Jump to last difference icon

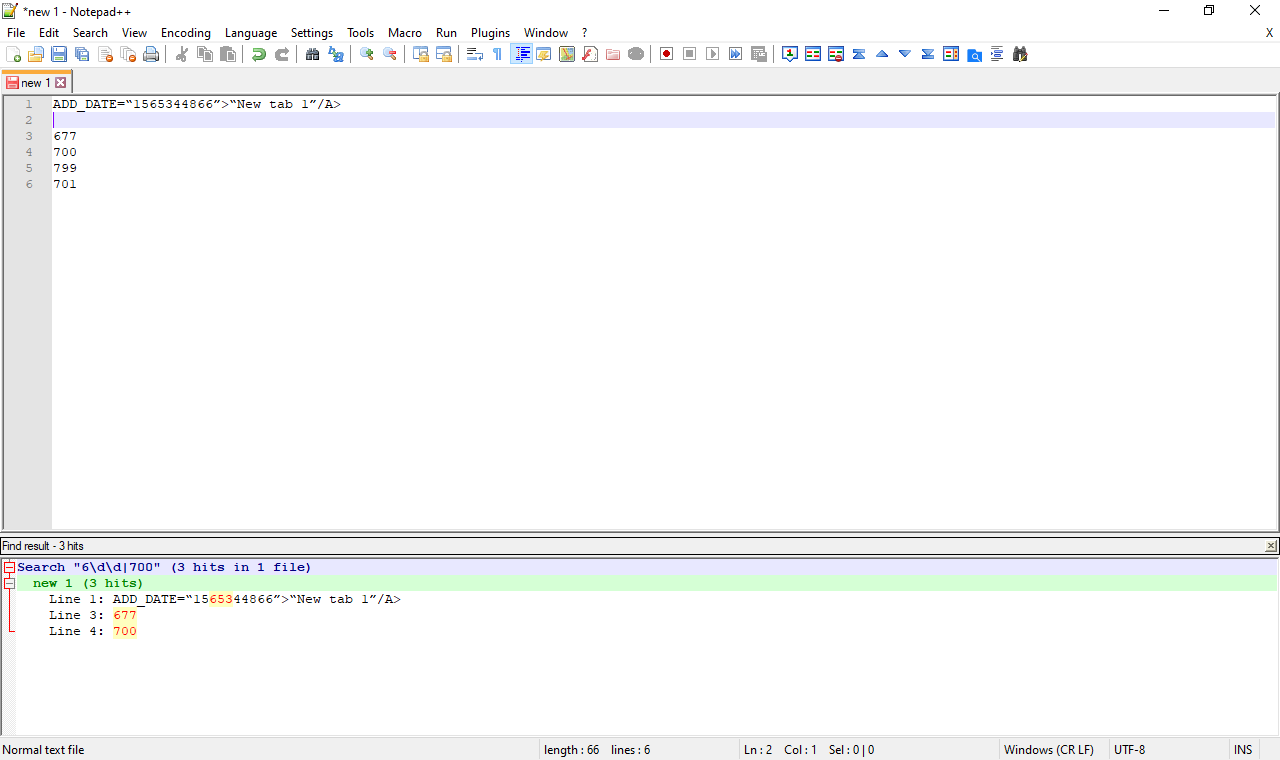pyautogui.click(x=928, y=54)
